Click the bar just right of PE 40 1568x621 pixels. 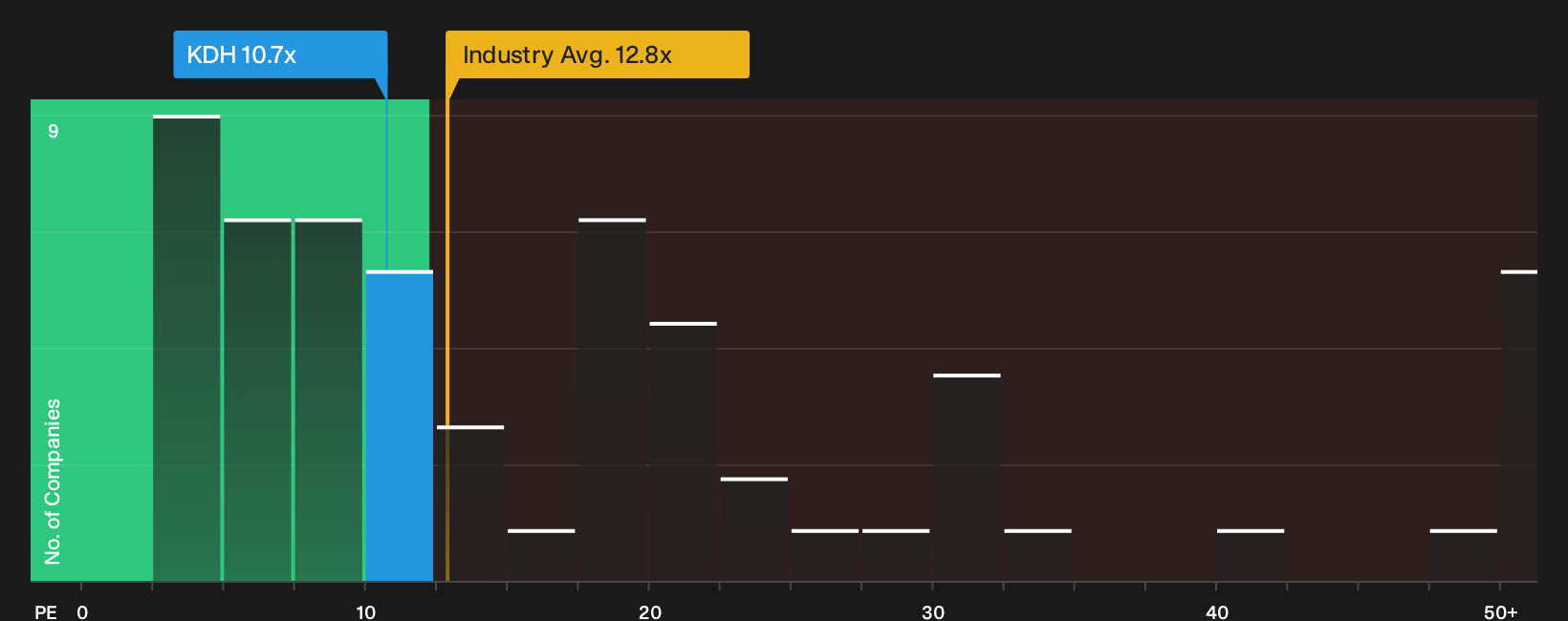(x=1251, y=555)
